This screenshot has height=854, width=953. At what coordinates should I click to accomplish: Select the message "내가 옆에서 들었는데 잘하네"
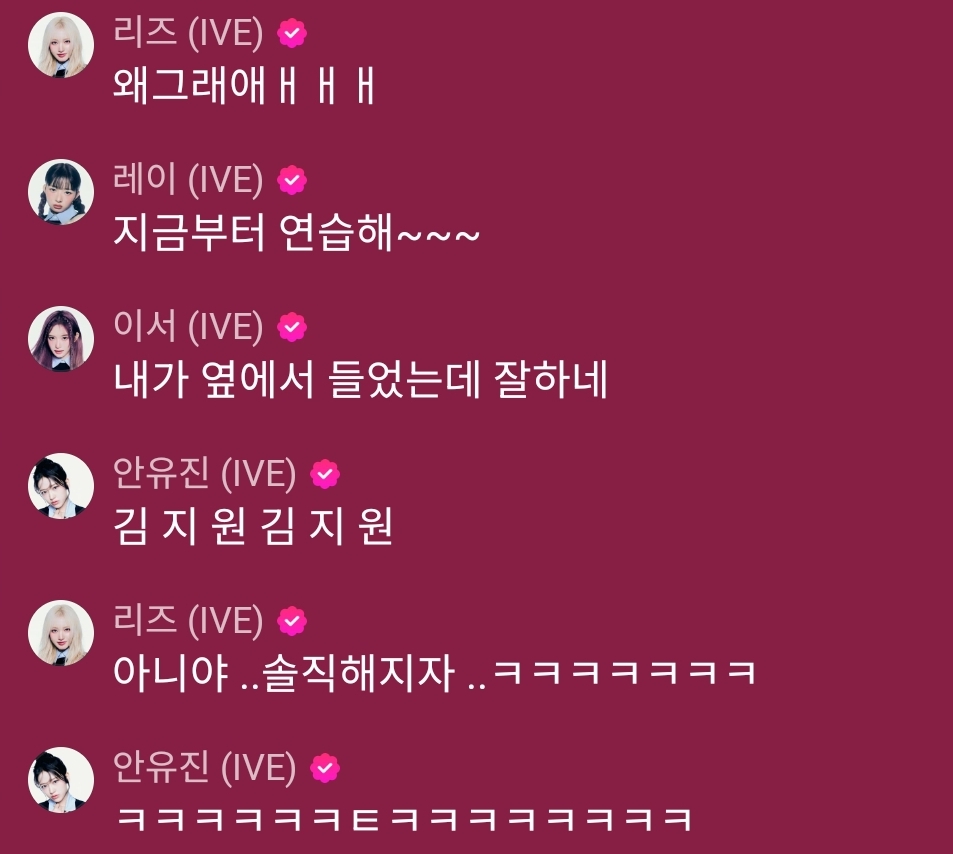(360, 379)
